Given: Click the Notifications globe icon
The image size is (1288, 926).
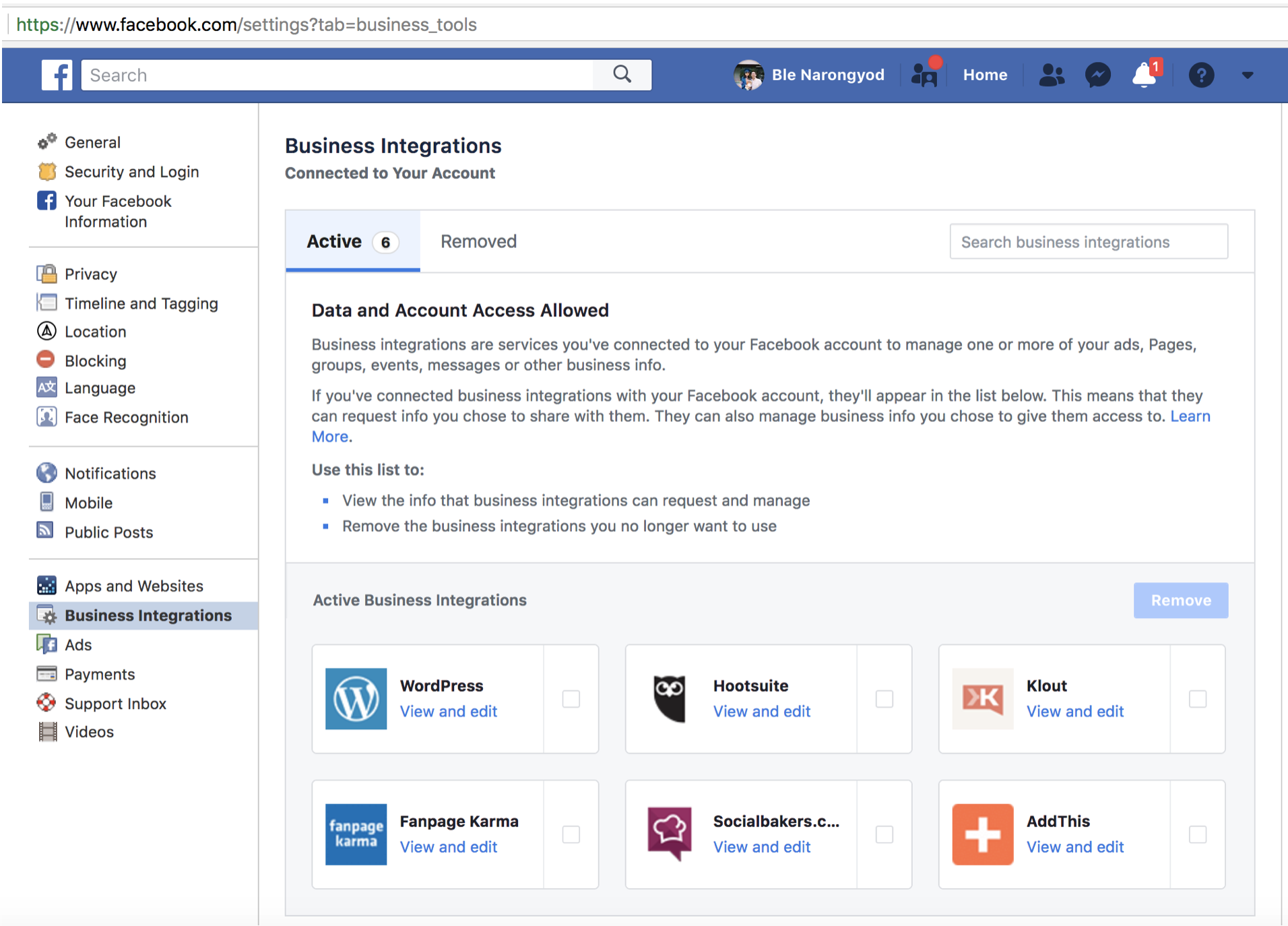Looking at the screenshot, I should click(x=46, y=472).
